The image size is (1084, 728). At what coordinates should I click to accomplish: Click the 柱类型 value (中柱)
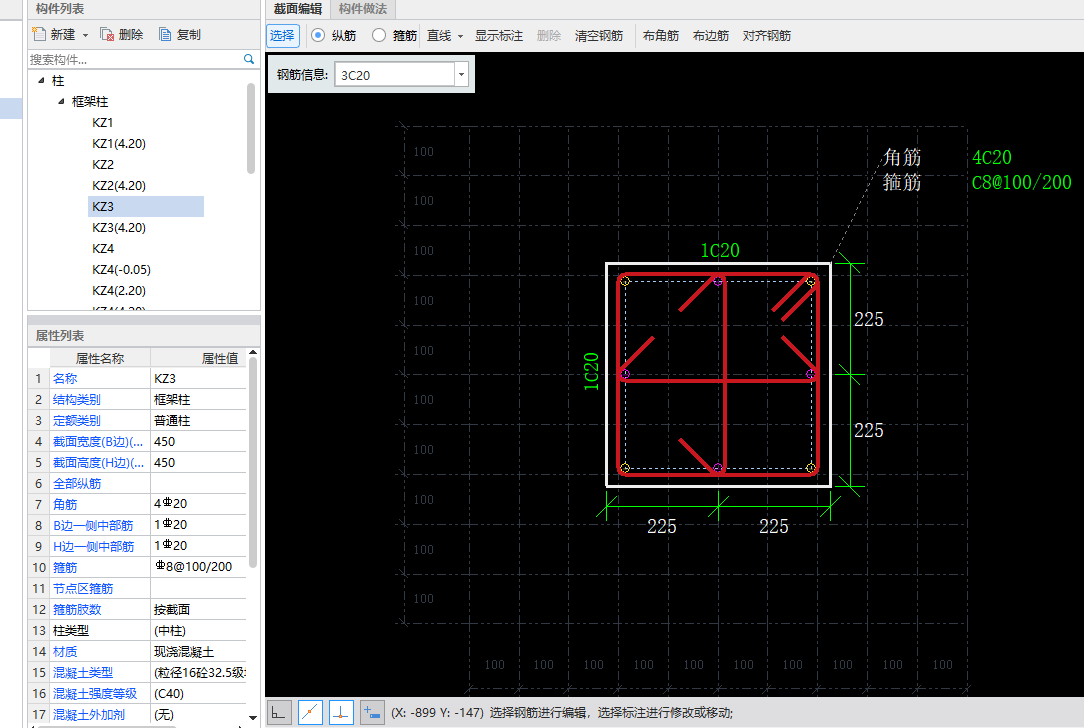coord(198,631)
